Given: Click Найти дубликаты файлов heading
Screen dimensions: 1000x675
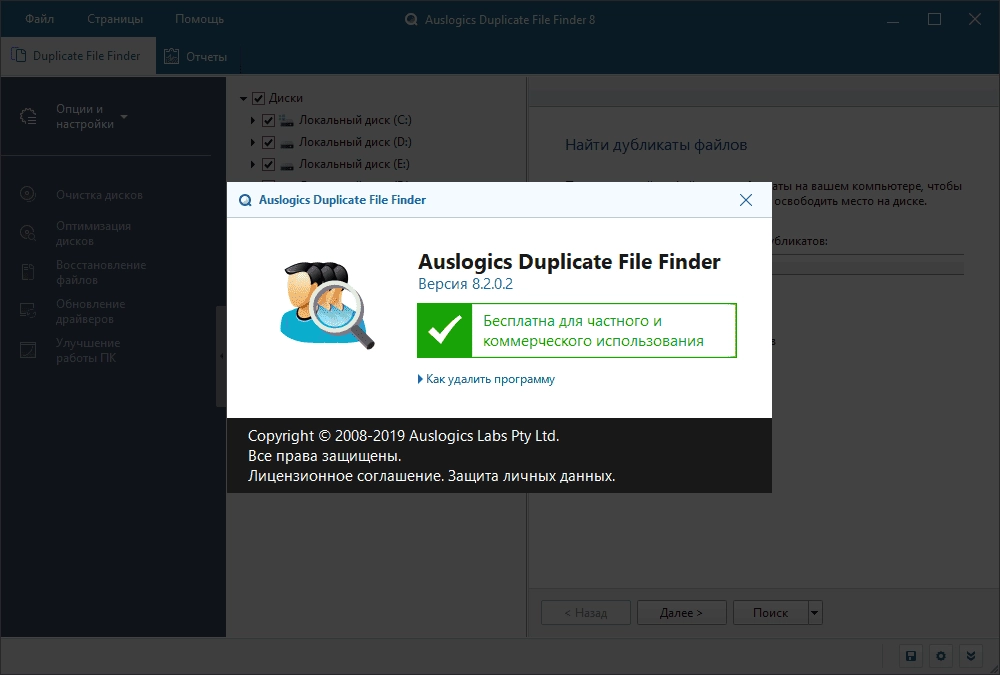Looking at the screenshot, I should (x=656, y=145).
